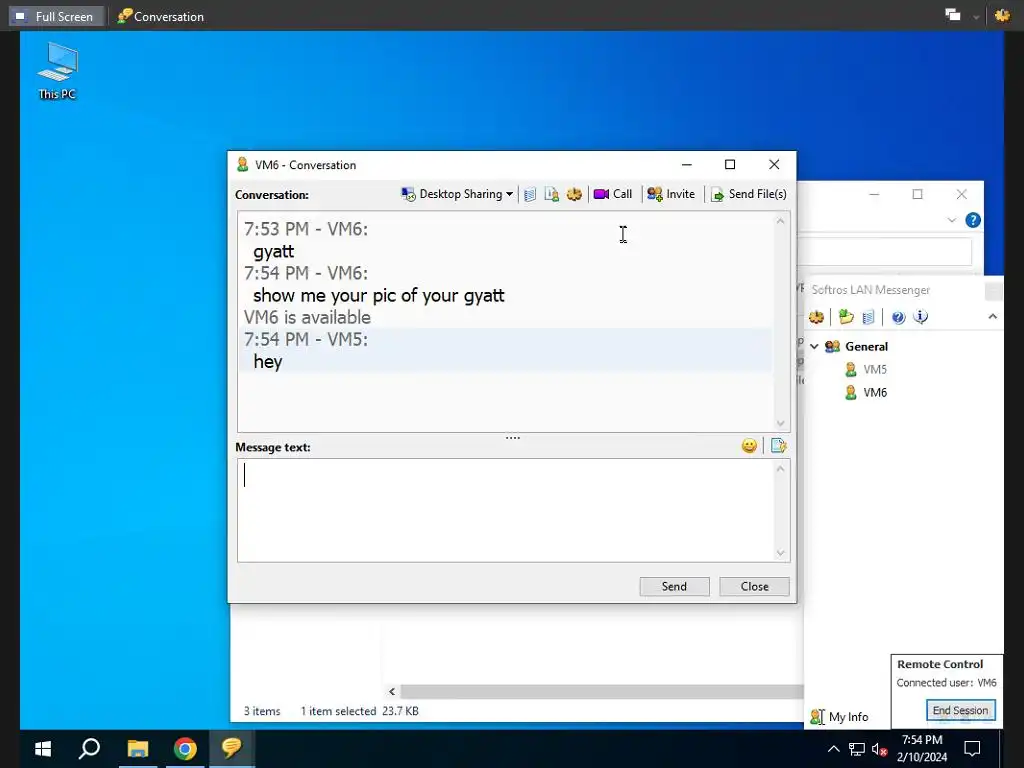Open the notification center icon
This screenshot has height=768, width=1024.
coord(972,748)
